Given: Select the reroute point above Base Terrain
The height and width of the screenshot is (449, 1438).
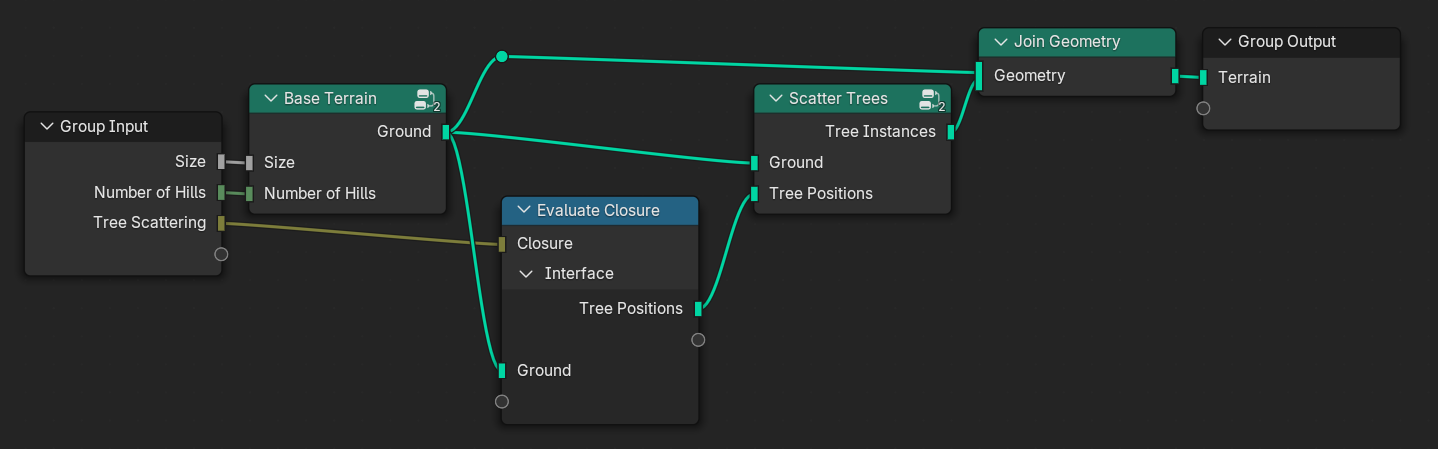Looking at the screenshot, I should pyautogui.click(x=502, y=56).
